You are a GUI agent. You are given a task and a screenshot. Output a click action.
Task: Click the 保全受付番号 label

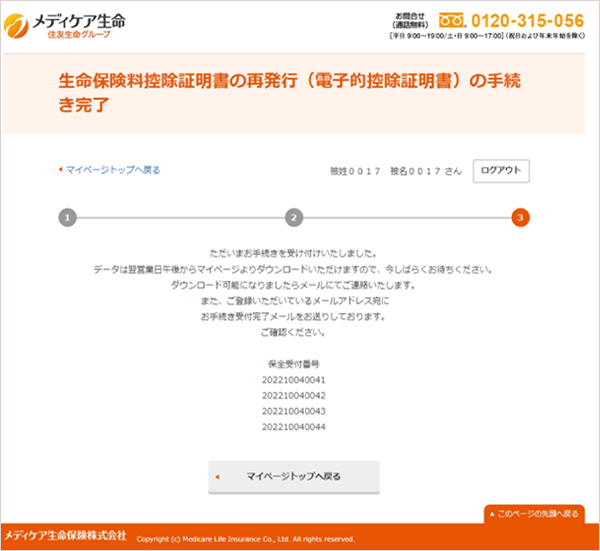(x=294, y=363)
